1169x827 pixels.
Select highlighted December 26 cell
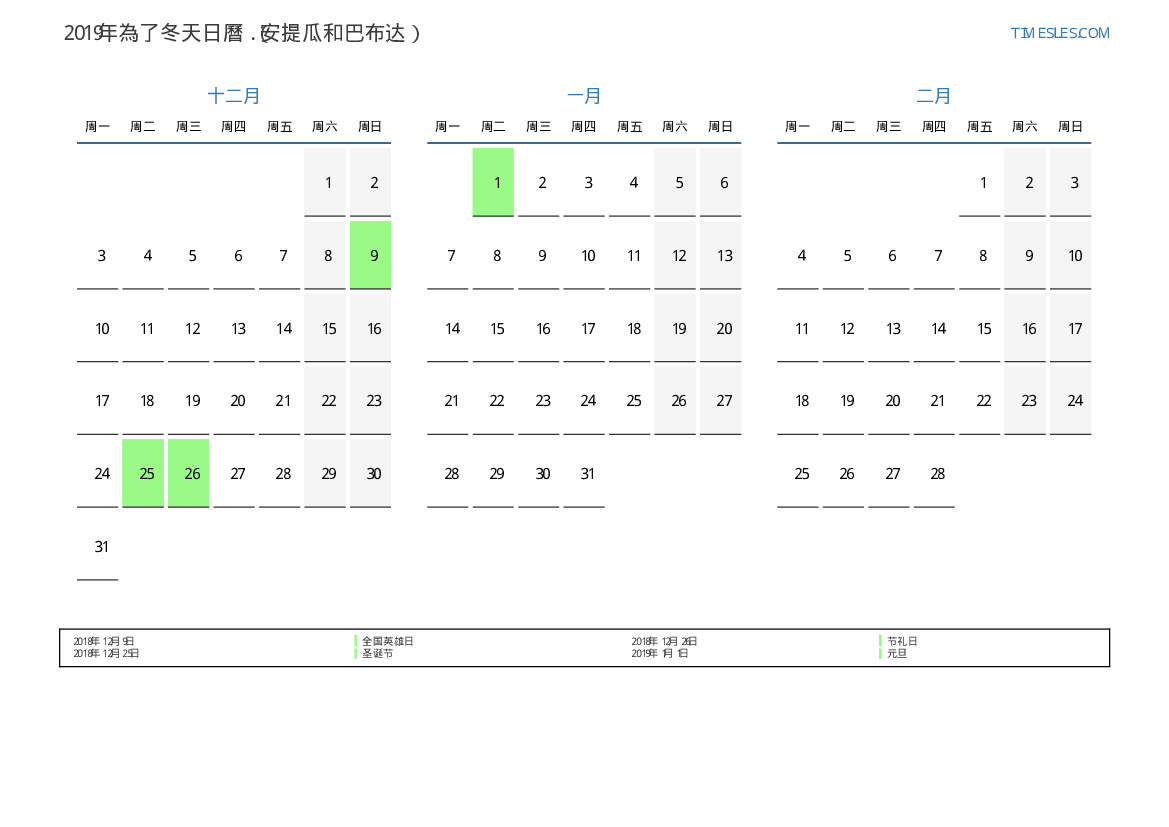tap(189, 473)
